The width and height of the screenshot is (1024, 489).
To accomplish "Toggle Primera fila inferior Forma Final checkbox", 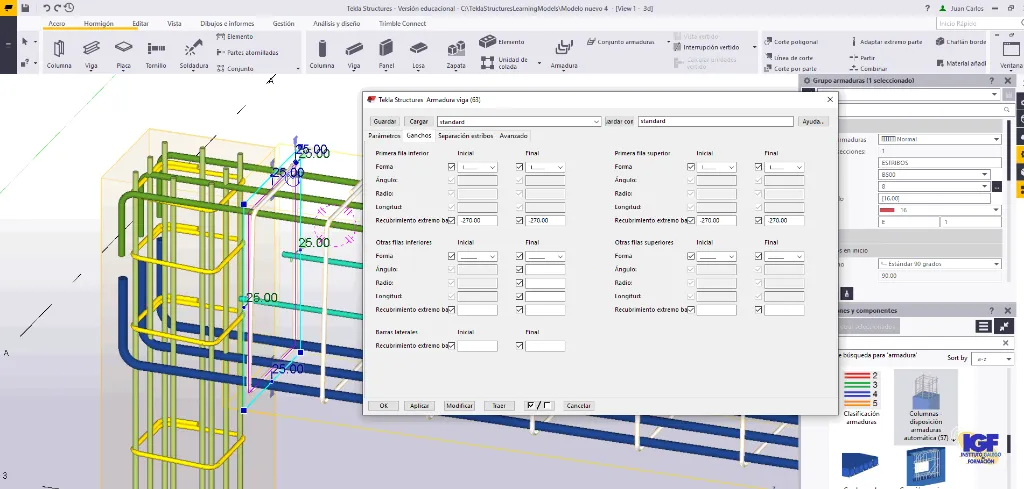I will tap(520, 167).
